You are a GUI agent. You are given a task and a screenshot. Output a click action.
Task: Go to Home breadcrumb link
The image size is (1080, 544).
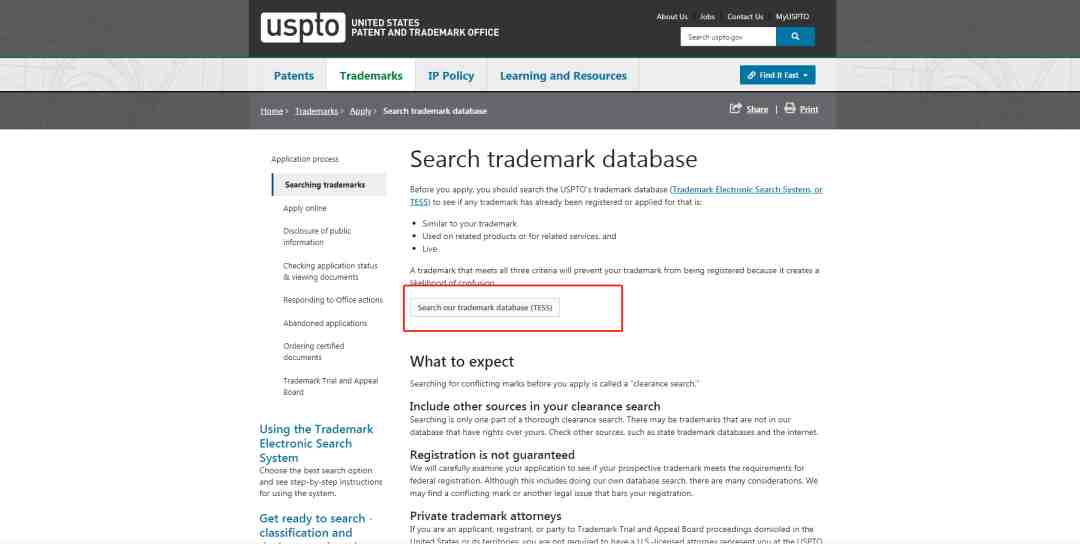272,111
